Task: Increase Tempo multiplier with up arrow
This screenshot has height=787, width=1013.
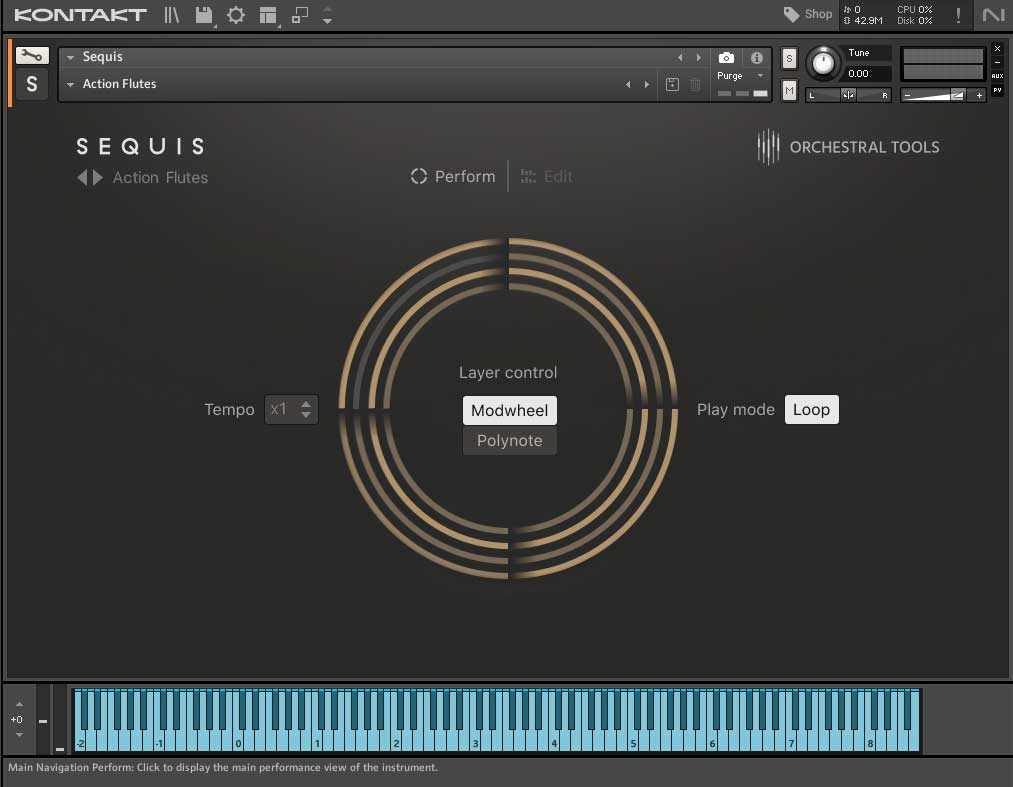Action: click(306, 404)
